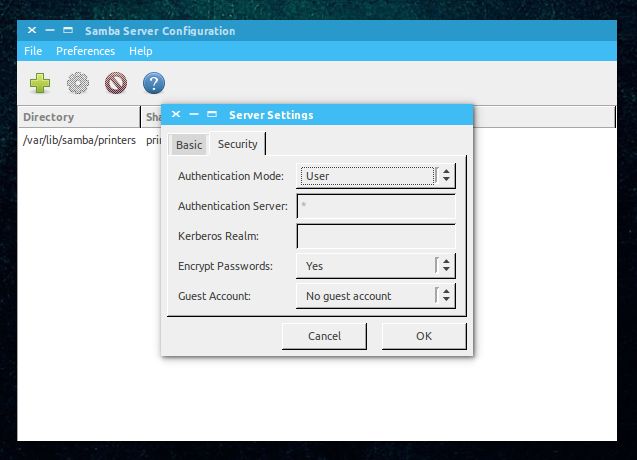Open the File menu

coord(33,51)
